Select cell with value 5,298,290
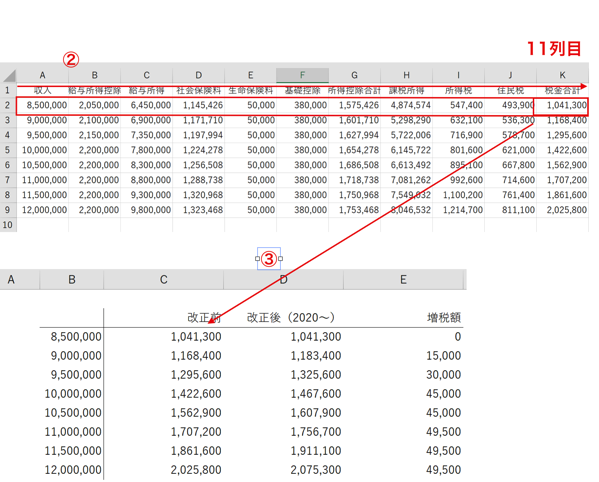Viewport: 599px width, 482px height. [406, 120]
